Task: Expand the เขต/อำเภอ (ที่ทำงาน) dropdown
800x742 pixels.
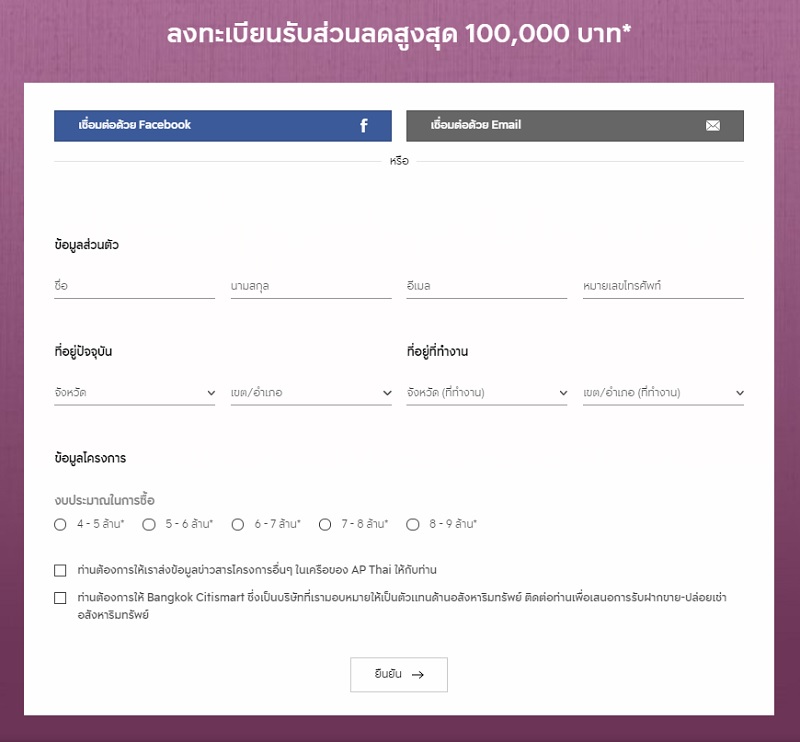Action: coord(663,393)
